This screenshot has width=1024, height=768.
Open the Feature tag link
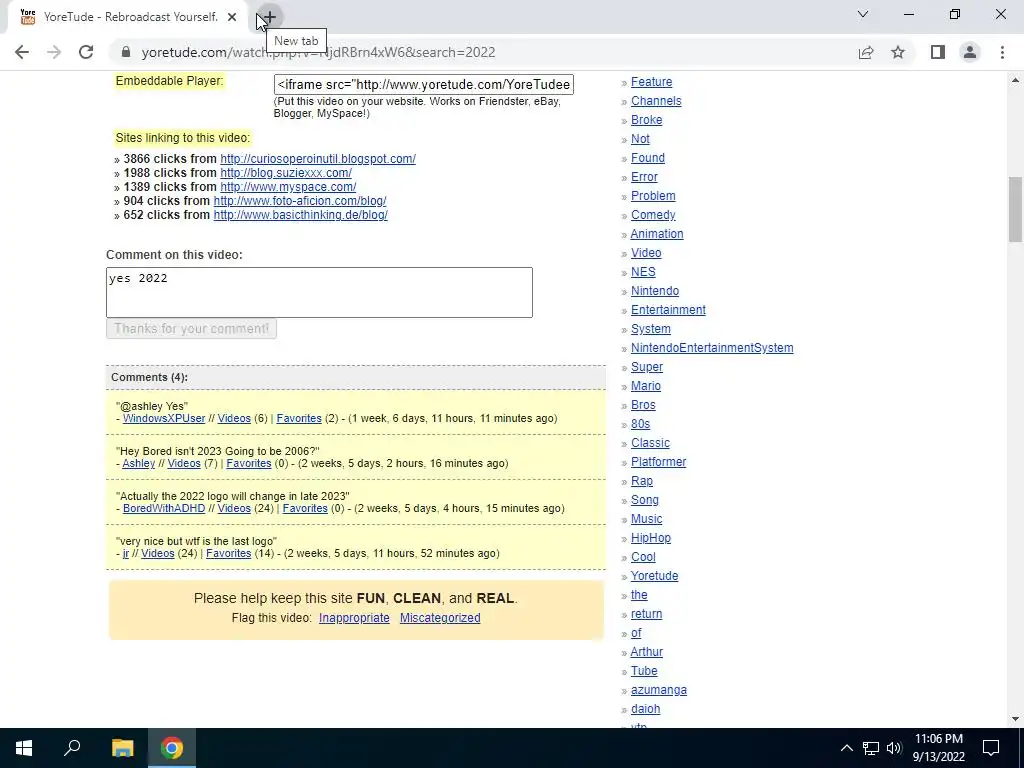click(x=651, y=82)
